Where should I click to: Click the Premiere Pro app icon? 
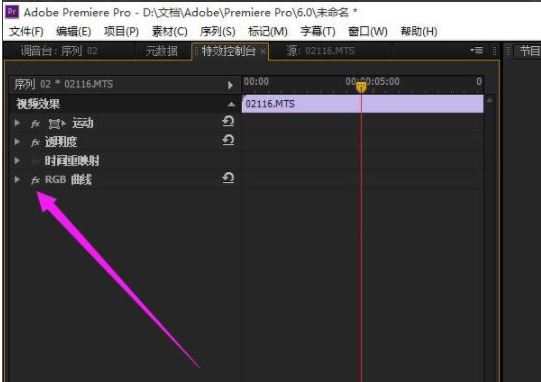tap(12, 11)
